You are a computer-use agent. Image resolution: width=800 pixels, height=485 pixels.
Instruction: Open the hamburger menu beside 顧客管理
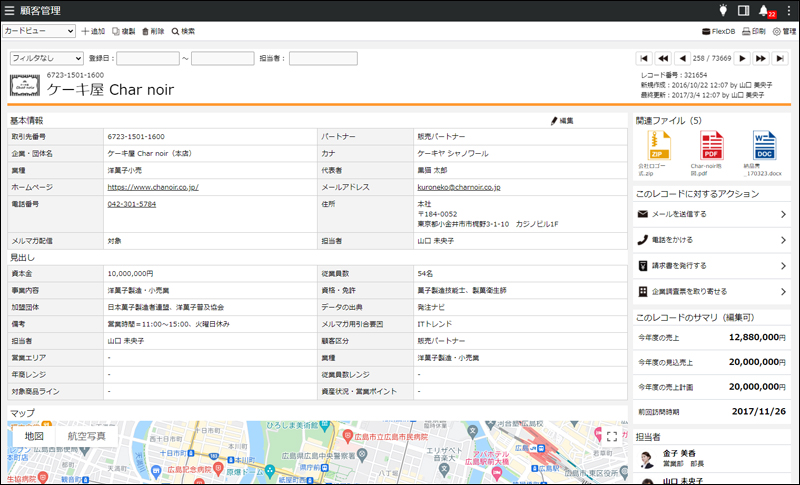point(10,10)
